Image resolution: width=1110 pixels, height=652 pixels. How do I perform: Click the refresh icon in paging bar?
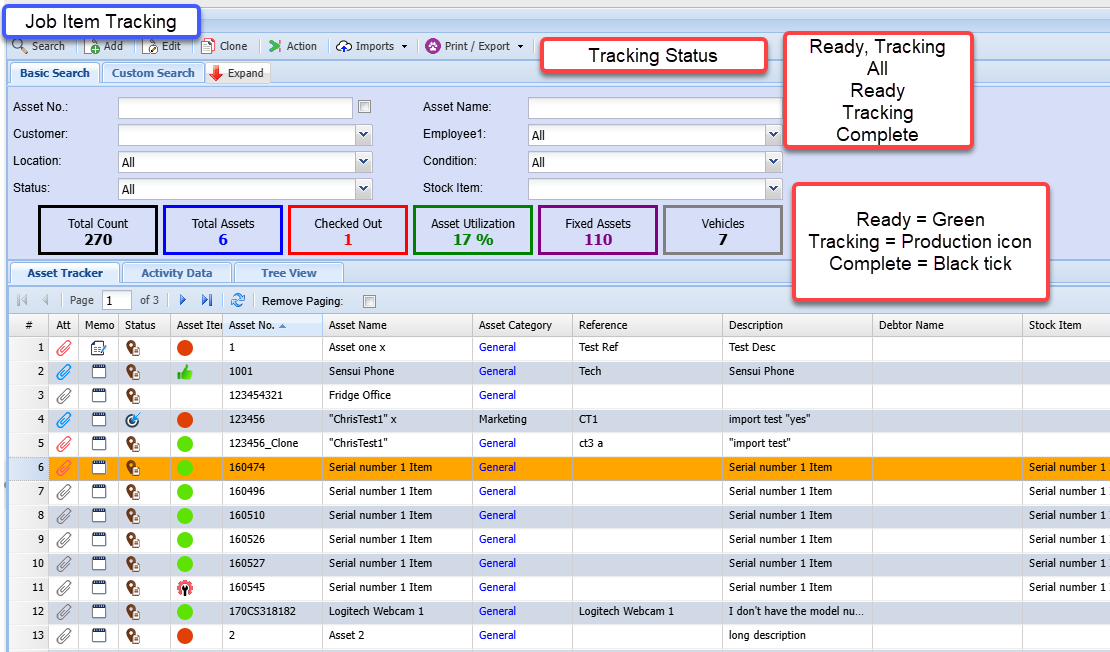pos(237,300)
